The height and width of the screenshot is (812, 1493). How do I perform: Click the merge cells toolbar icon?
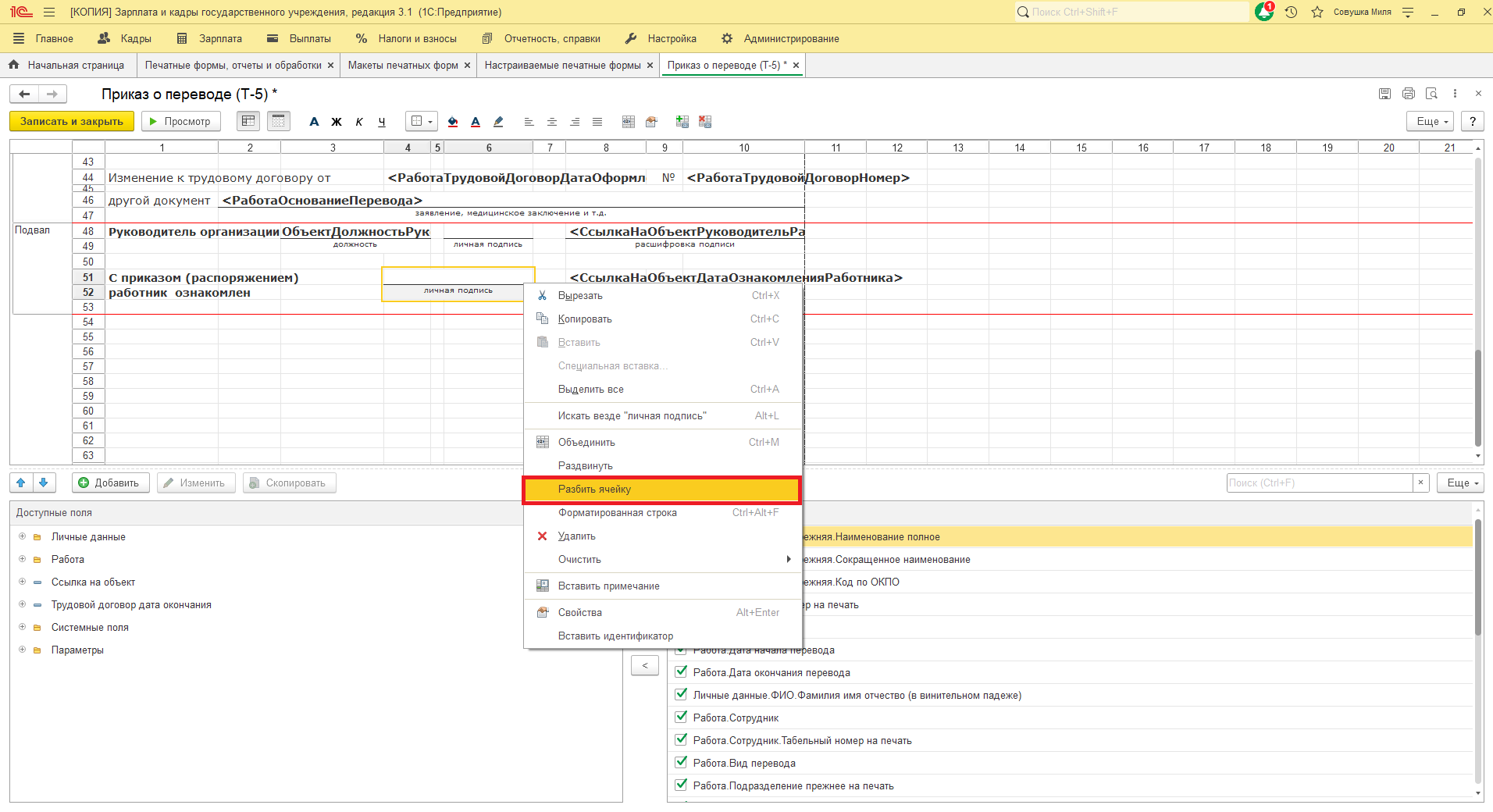pyautogui.click(x=629, y=122)
